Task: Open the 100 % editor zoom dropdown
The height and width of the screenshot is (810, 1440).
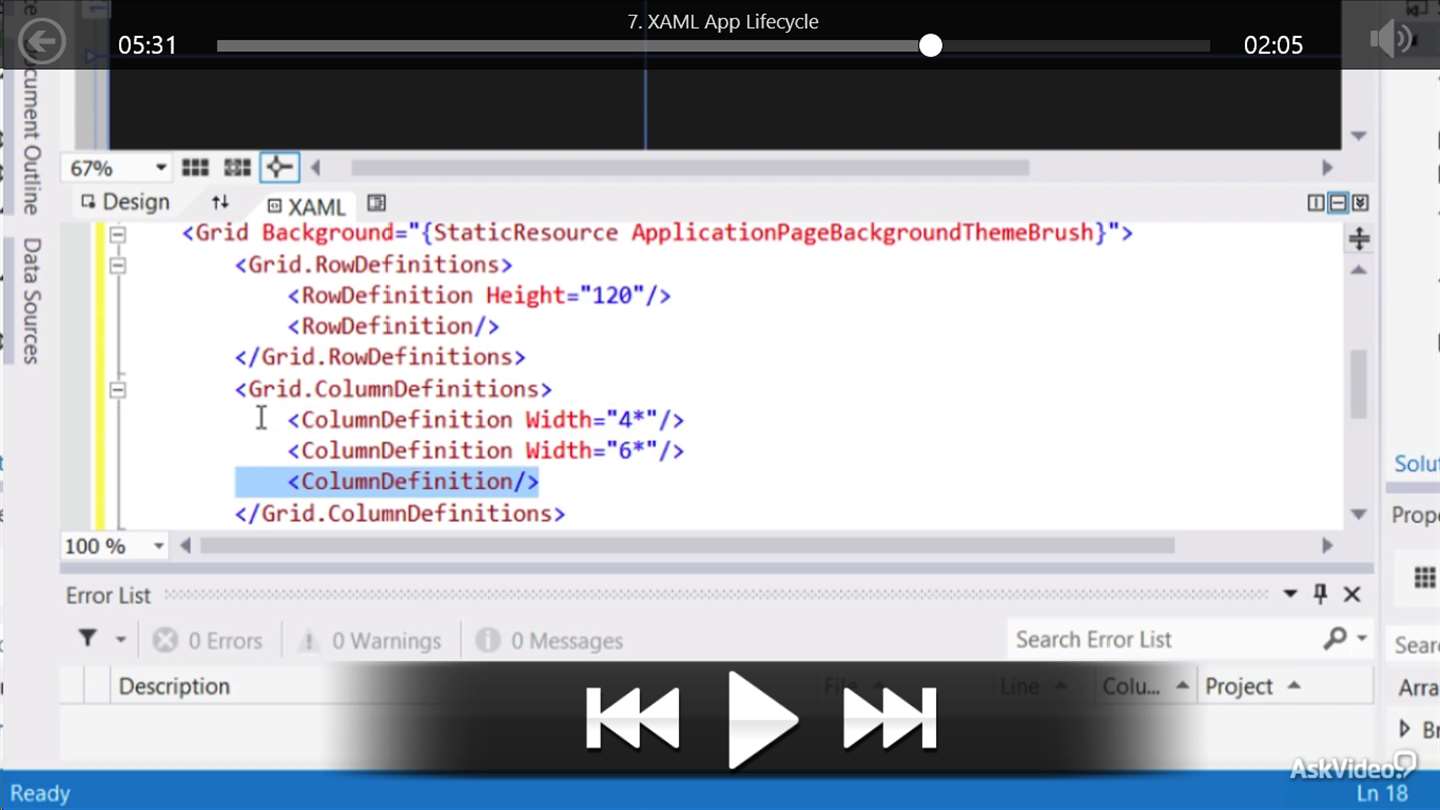Action: click(x=158, y=546)
